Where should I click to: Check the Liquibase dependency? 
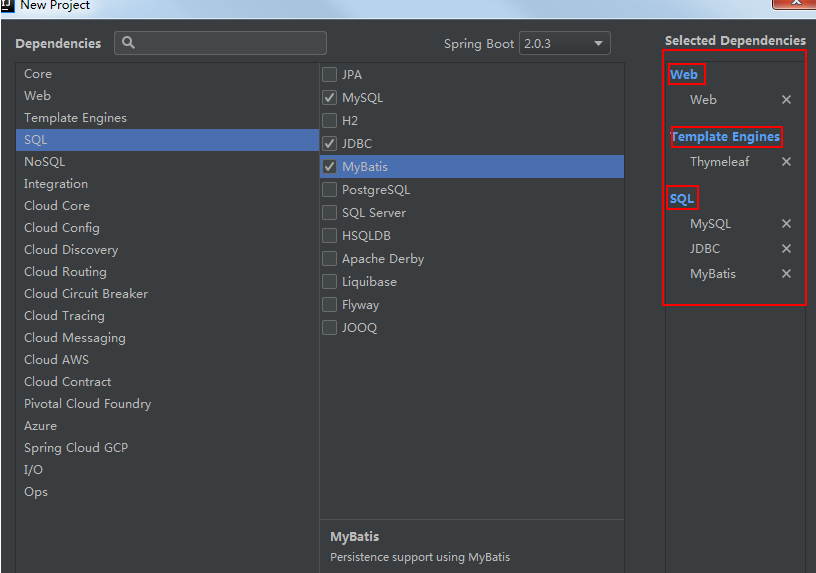coord(329,282)
